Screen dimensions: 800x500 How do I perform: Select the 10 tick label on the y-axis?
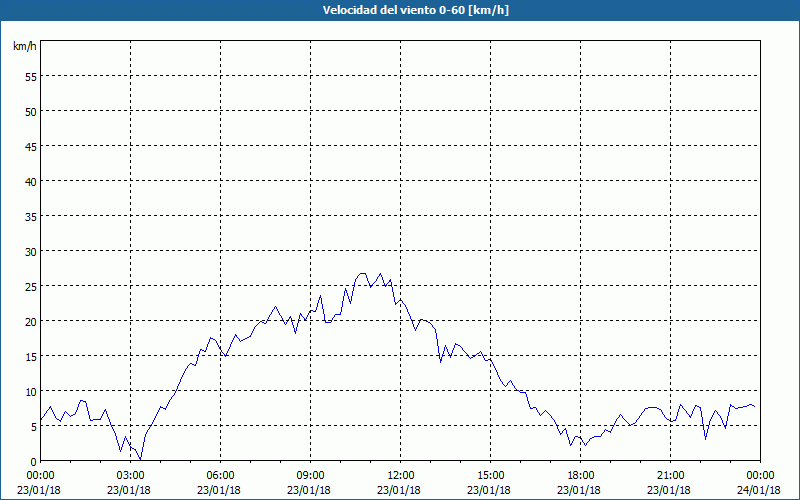coord(30,391)
